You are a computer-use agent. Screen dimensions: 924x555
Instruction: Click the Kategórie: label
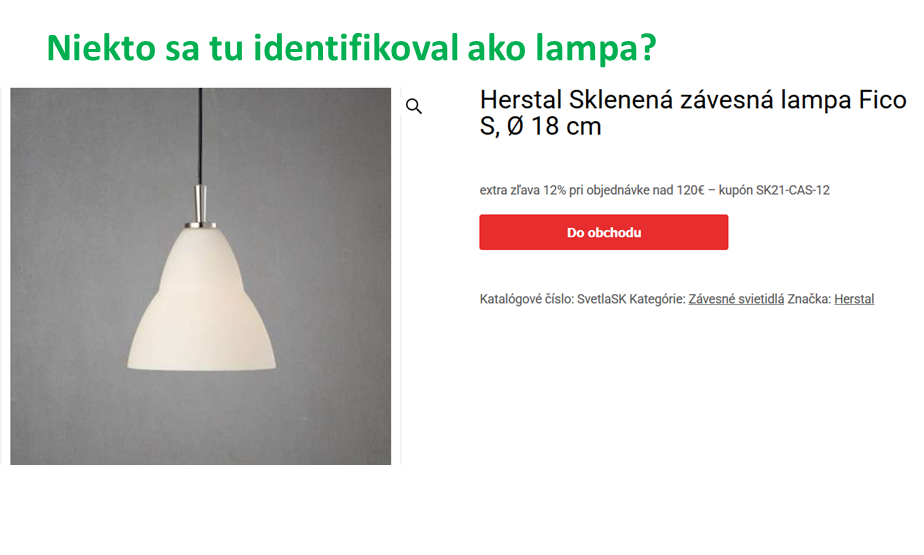(x=657, y=299)
